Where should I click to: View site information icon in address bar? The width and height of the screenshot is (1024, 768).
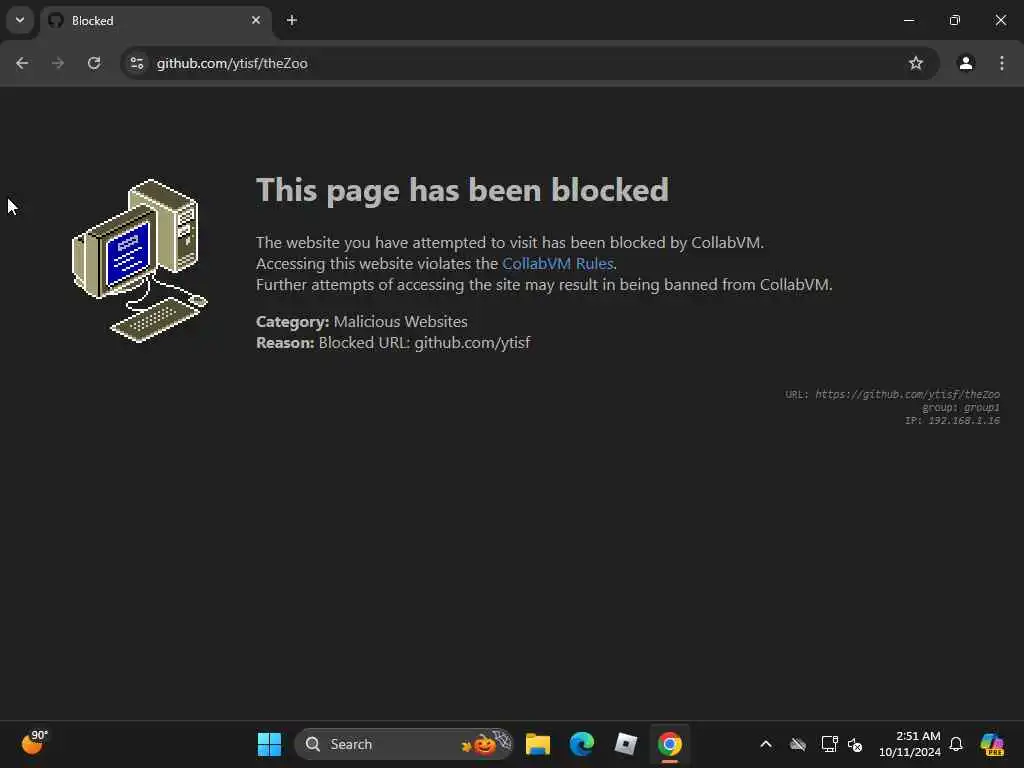pos(137,63)
